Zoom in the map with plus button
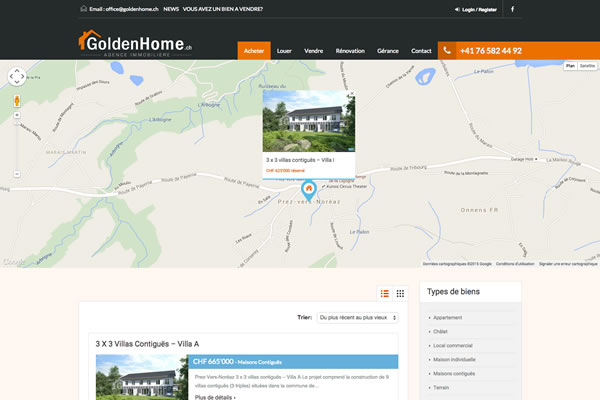Viewport: 600px width, 400px height. click(x=17, y=115)
